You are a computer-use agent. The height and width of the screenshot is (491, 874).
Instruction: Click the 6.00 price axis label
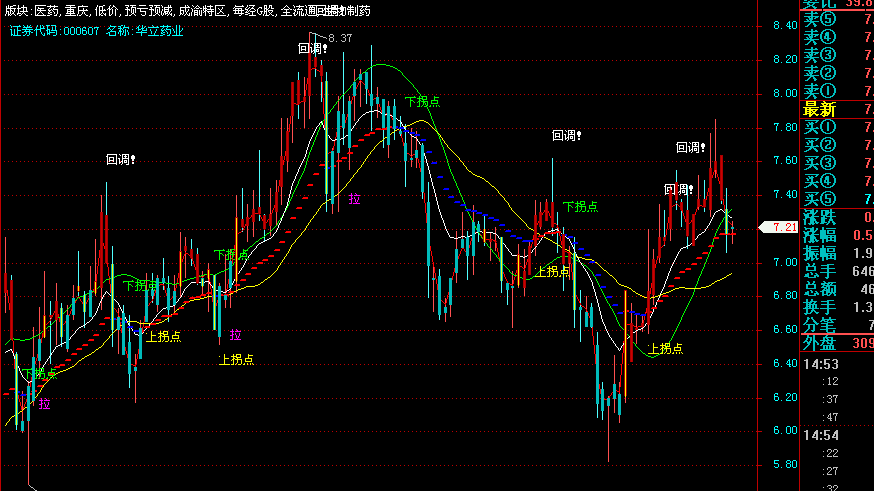(x=785, y=430)
